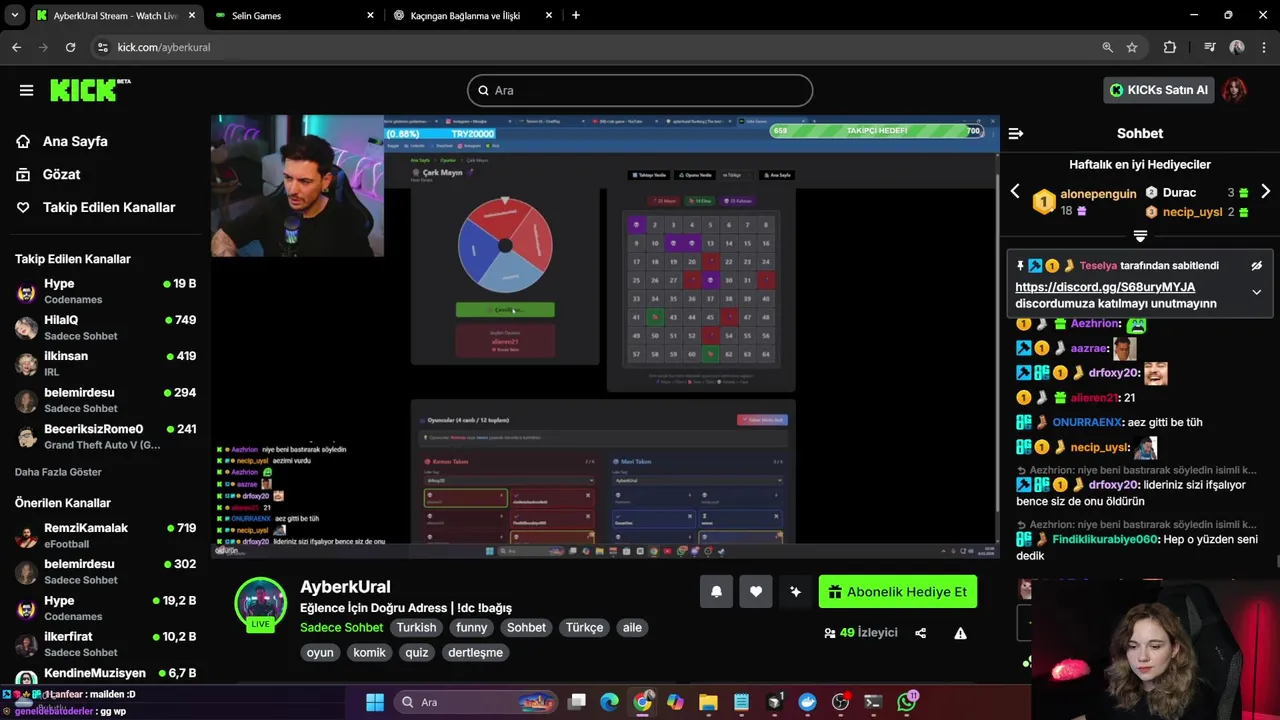Viewport: 1280px width, 720px height.
Task: Open ilkinsan followed channel
Action: pyautogui.click(x=105, y=363)
